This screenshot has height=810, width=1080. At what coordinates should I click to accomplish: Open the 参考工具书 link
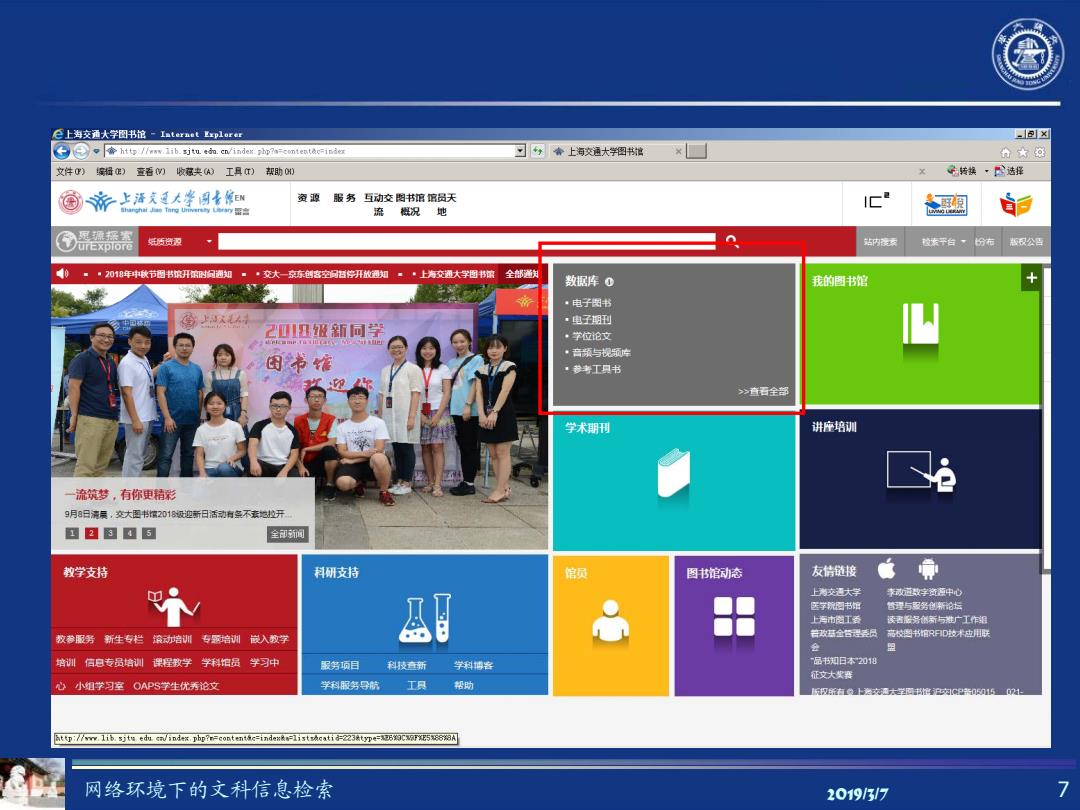click(596, 369)
